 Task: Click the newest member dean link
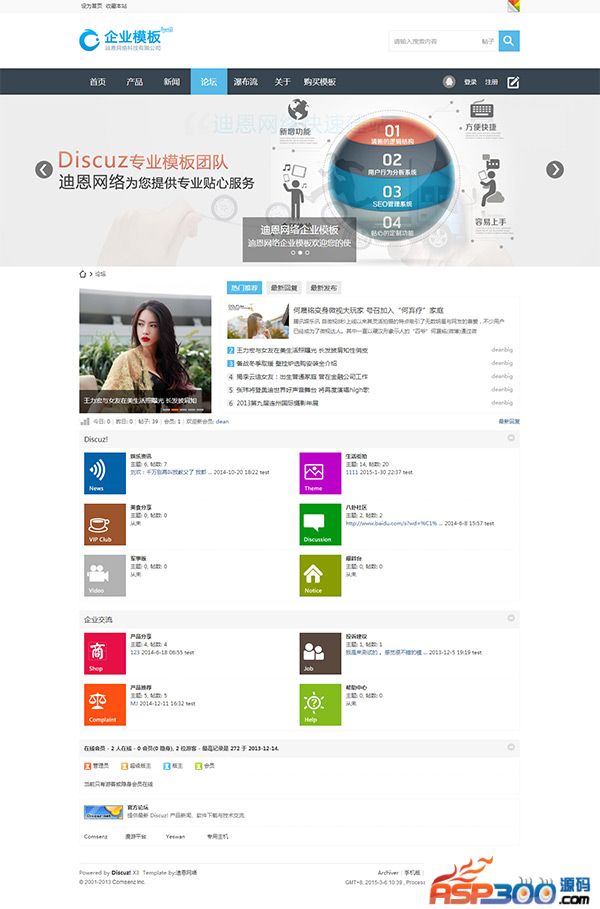(x=222, y=421)
